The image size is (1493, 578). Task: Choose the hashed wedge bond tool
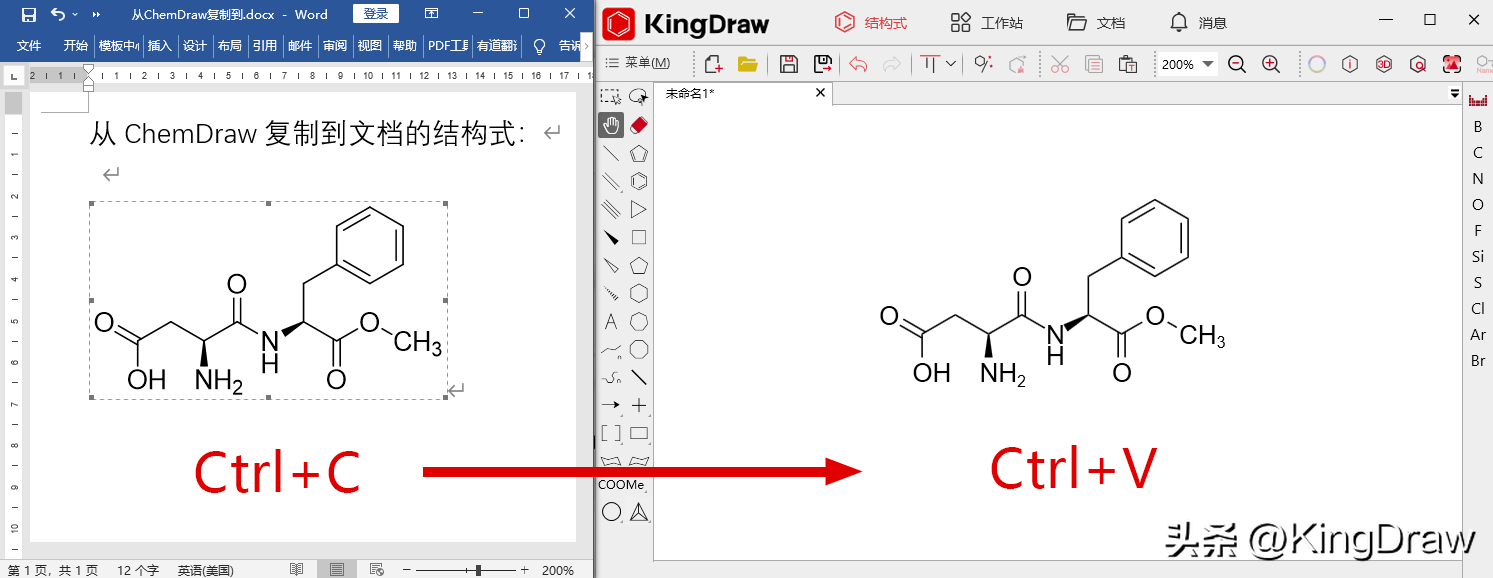pos(610,293)
